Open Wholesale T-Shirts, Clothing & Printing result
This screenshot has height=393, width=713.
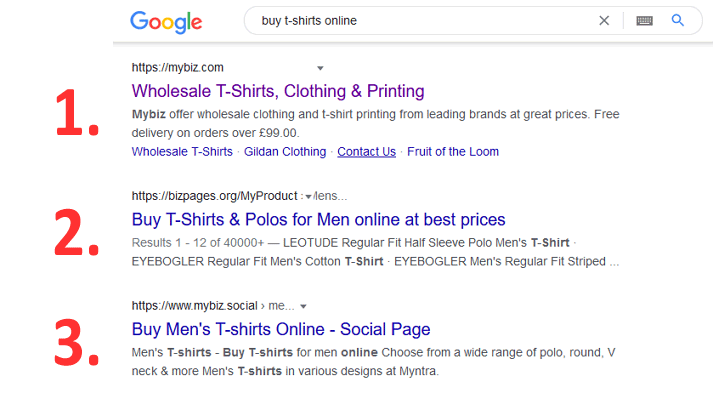tap(278, 91)
